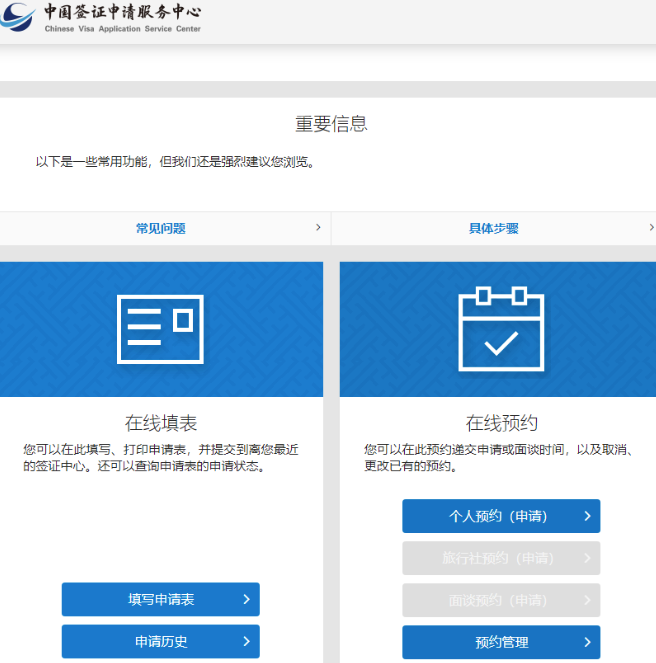Screen dimensions: 656x663
Task: Expand the chevron beside 常见问题
Action: 318,228
